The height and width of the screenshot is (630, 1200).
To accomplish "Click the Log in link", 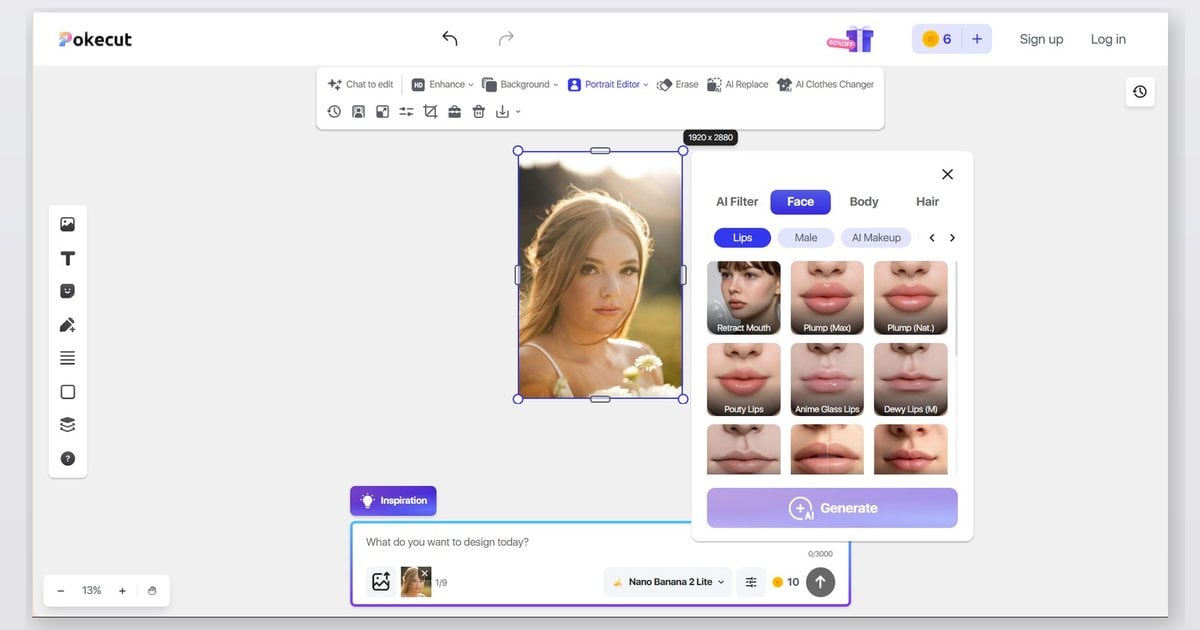I will 1108,39.
